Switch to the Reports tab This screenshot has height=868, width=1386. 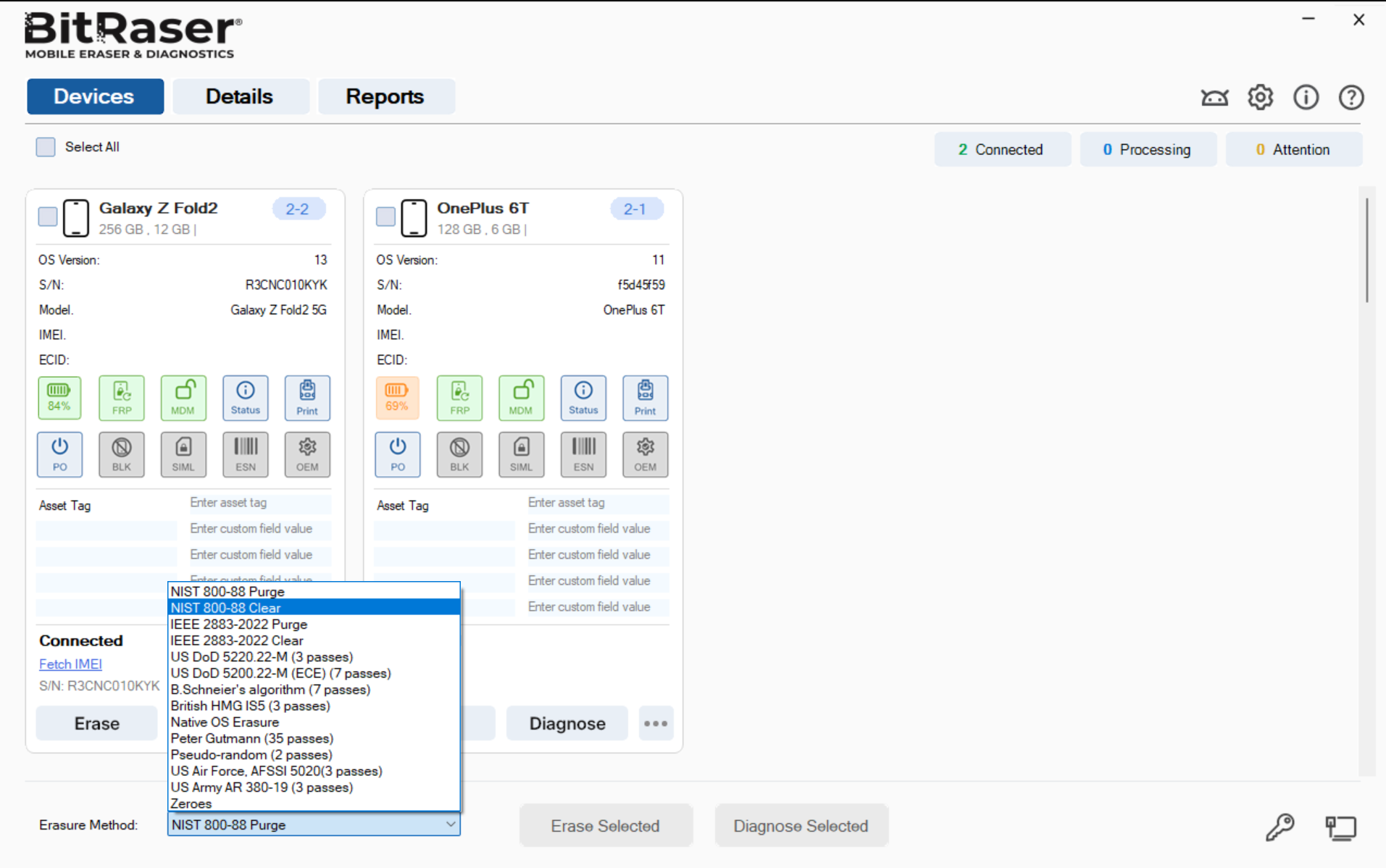(385, 96)
